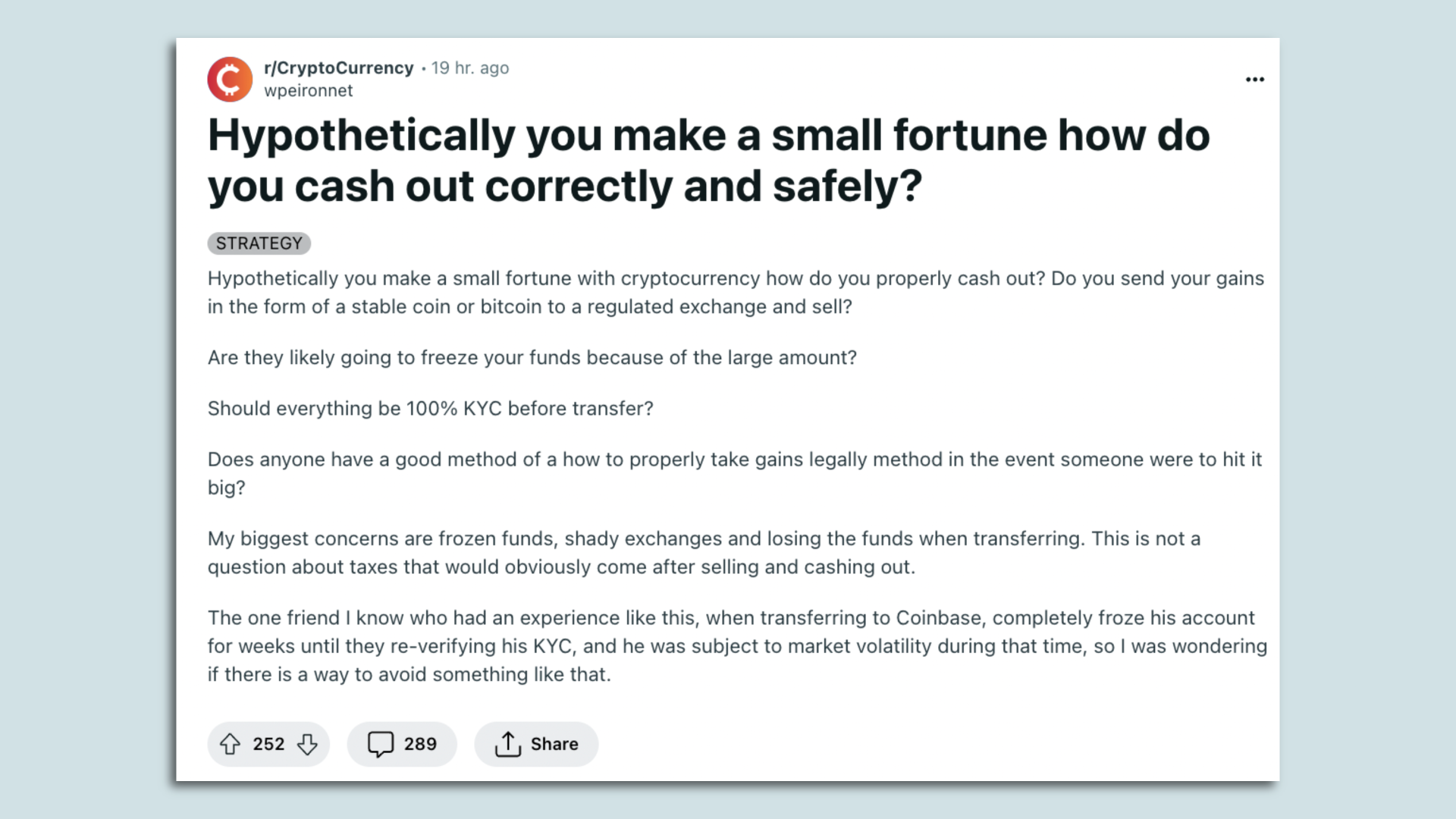The image size is (1456, 819).
Task: Open the 289 comments count
Action: [x=420, y=744]
